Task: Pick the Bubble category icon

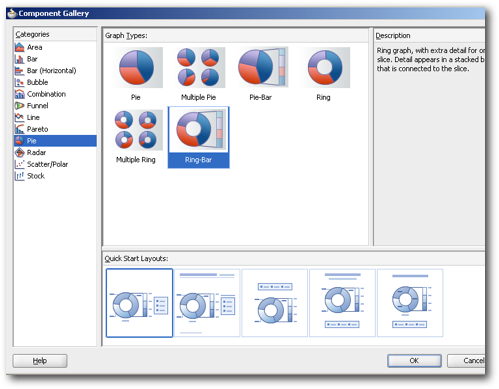Action: pyautogui.click(x=20, y=82)
